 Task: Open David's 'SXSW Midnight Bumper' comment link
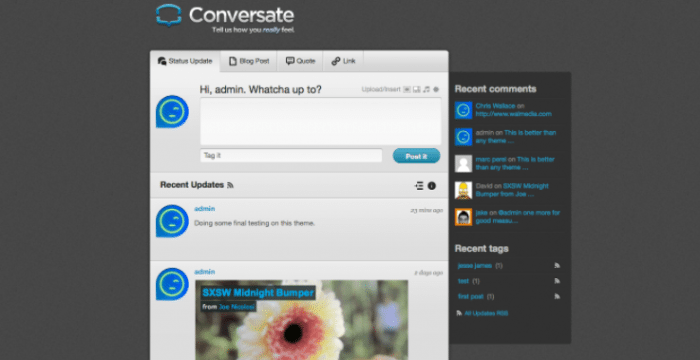coord(512,190)
